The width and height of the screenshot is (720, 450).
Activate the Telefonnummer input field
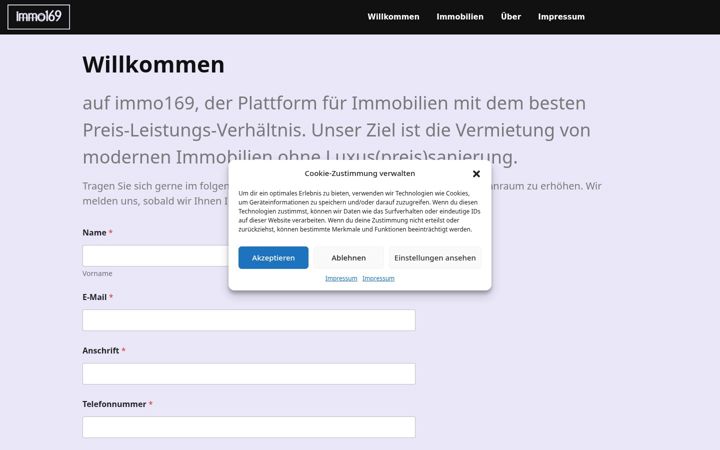point(249,427)
